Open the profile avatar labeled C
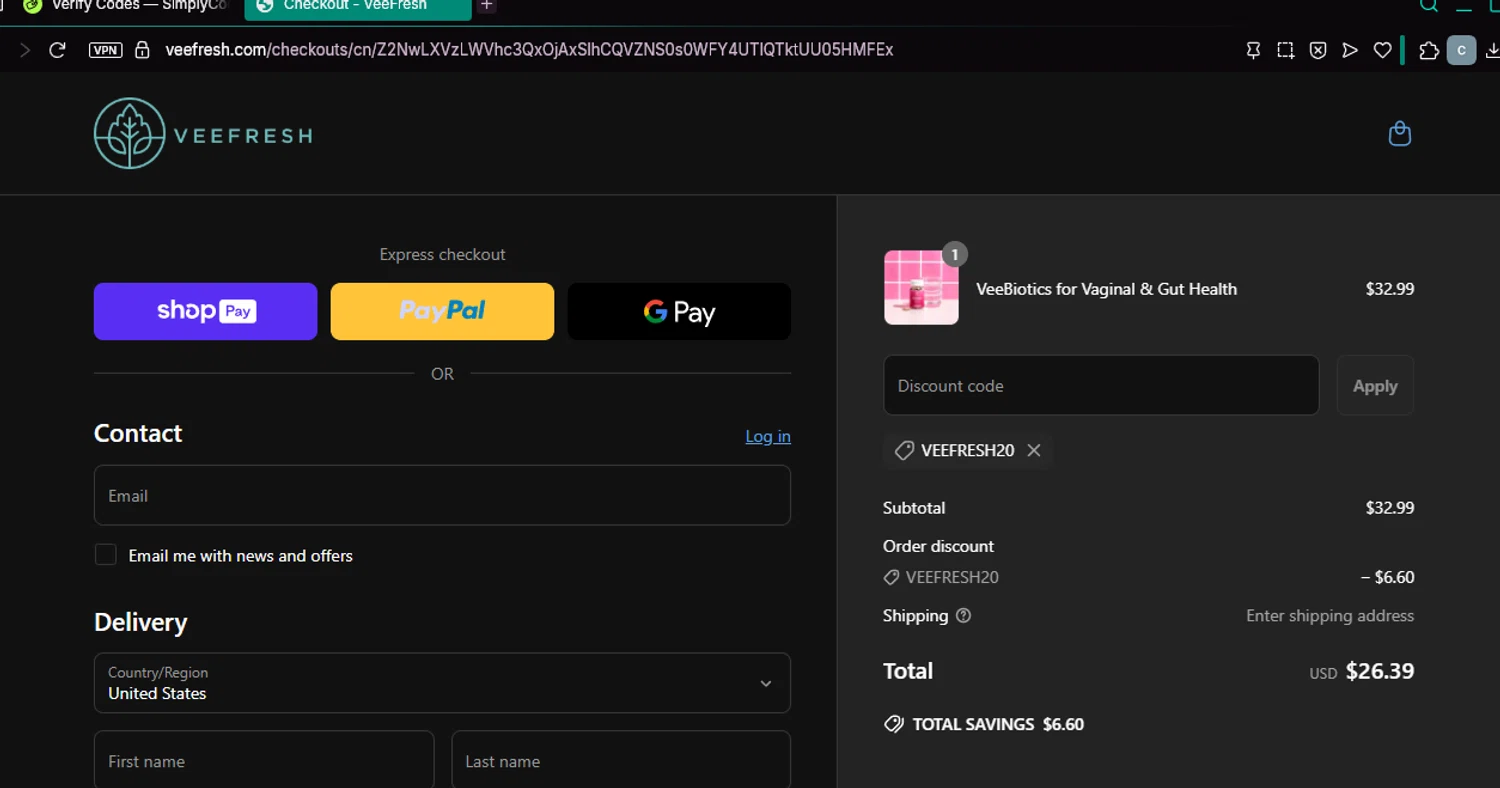This screenshot has width=1500, height=788. (1461, 50)
